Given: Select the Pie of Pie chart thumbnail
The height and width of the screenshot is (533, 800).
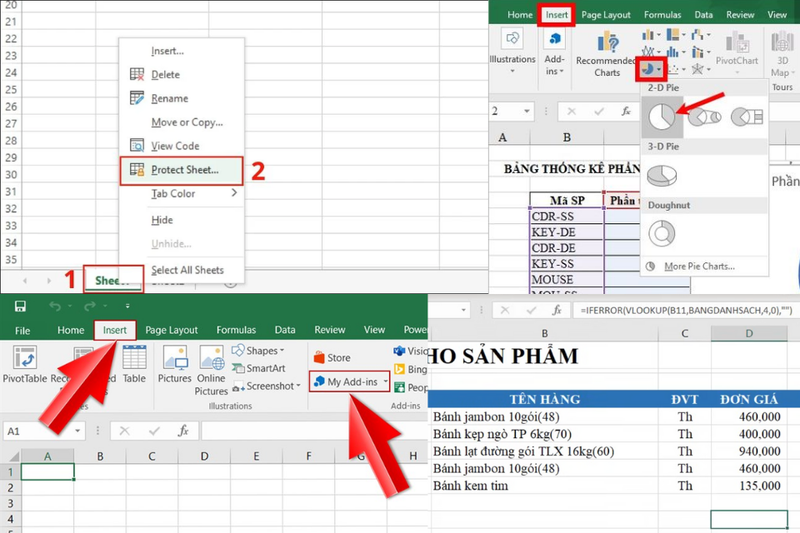Looking at the screenshot, I should click(704, 117).
